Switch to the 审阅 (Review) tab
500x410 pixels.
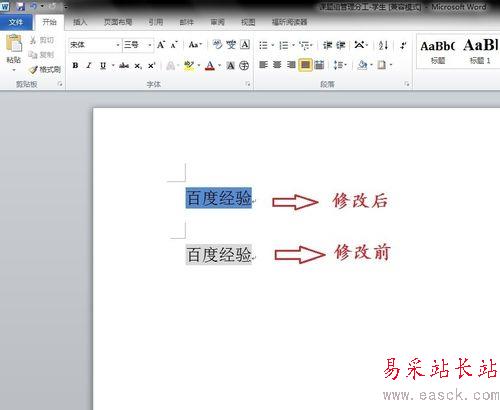(x=217, y=22)
